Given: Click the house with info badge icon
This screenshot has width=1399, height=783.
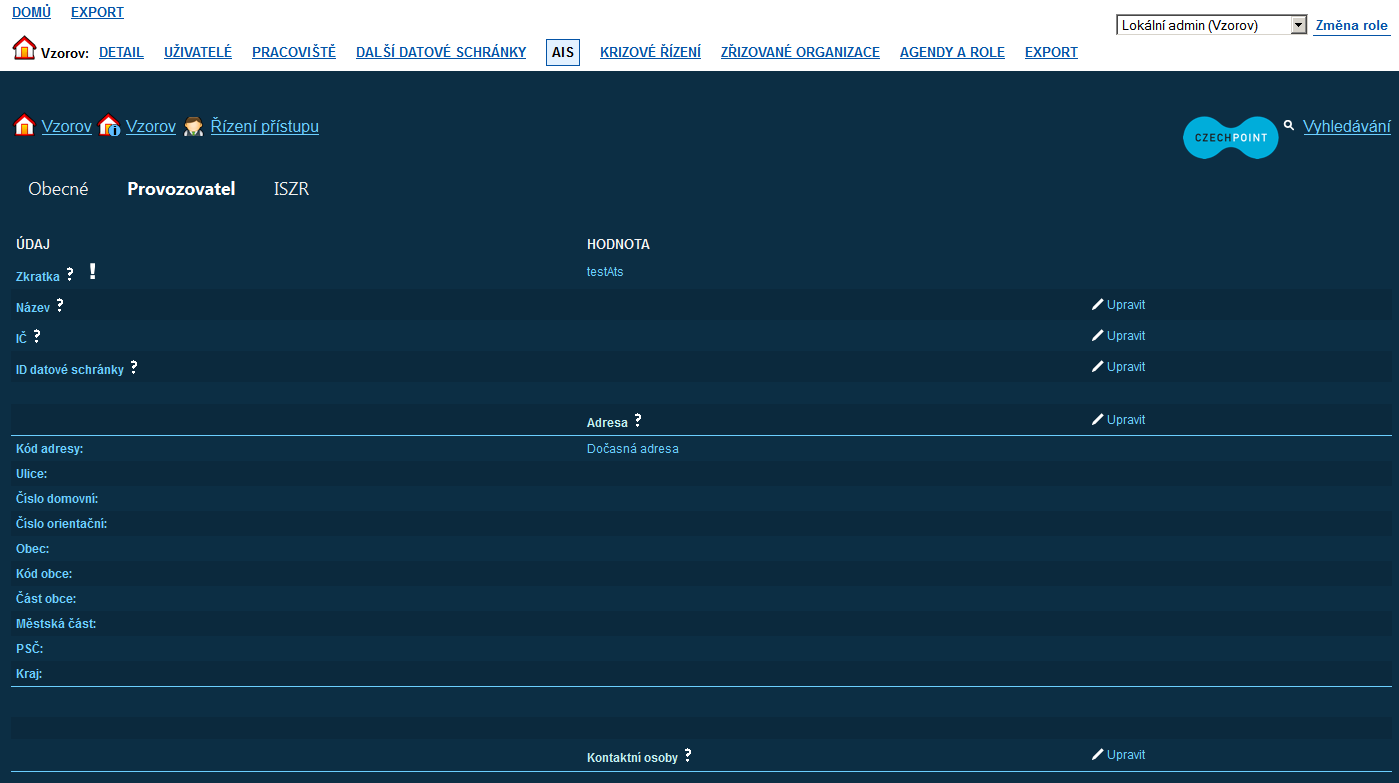Looking at the screenshot, I should coord(109,125).
